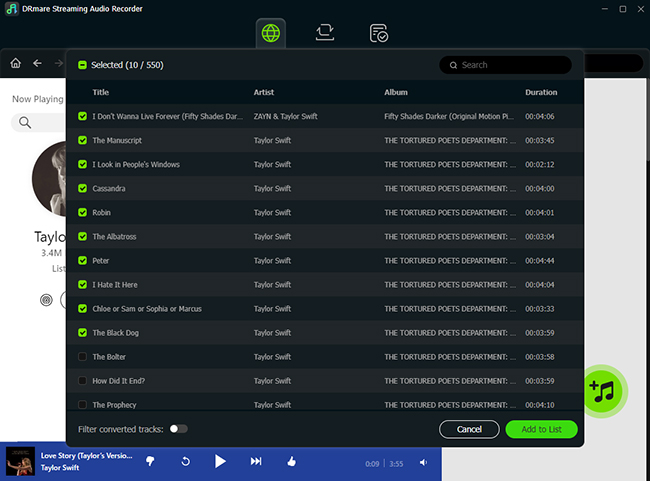The image size is (650, 481).
Task: Like the current song with thumbs up
Action: pos(291,461)
